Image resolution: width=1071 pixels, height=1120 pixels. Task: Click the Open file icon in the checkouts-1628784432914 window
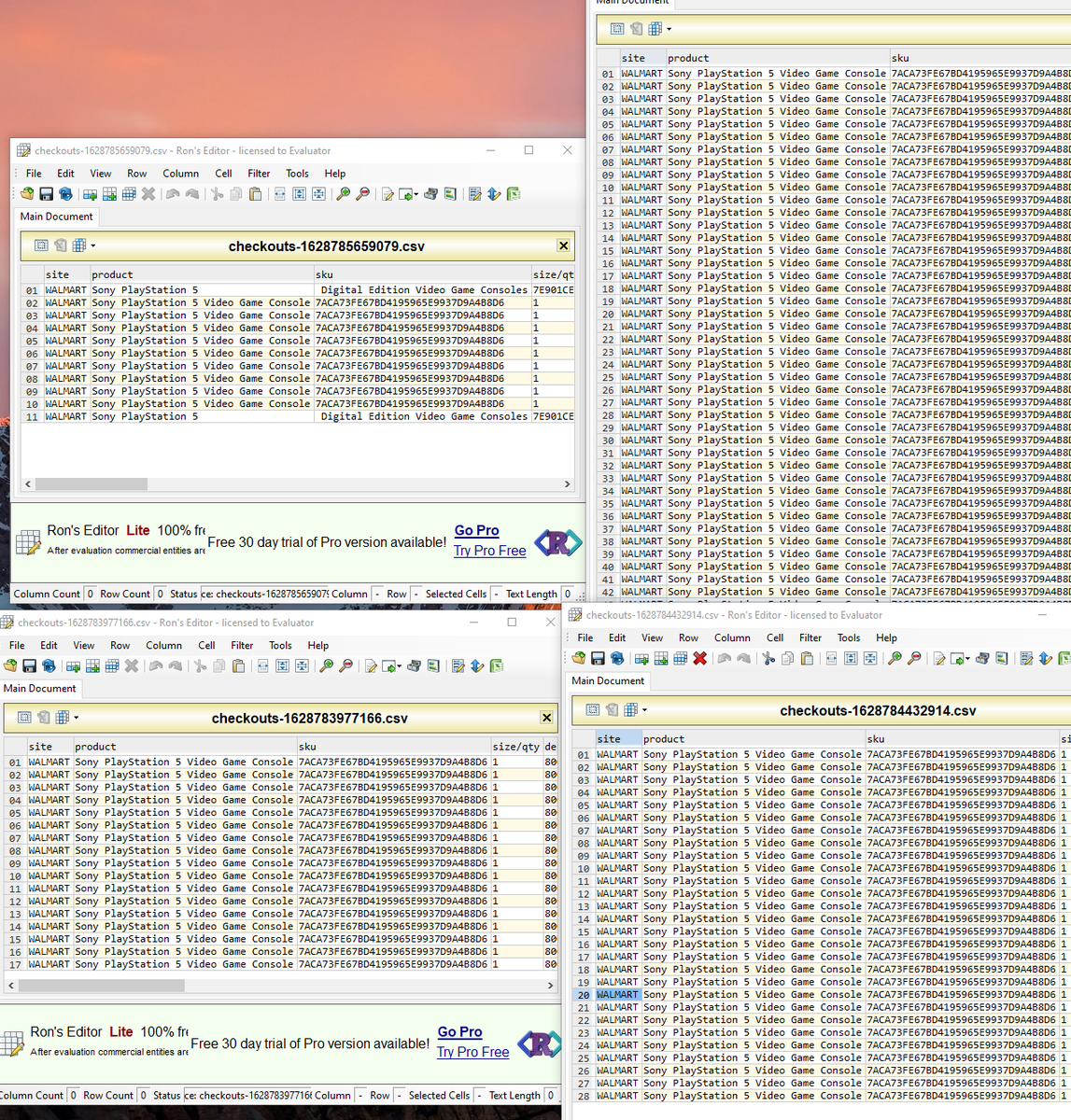point(579,659)
